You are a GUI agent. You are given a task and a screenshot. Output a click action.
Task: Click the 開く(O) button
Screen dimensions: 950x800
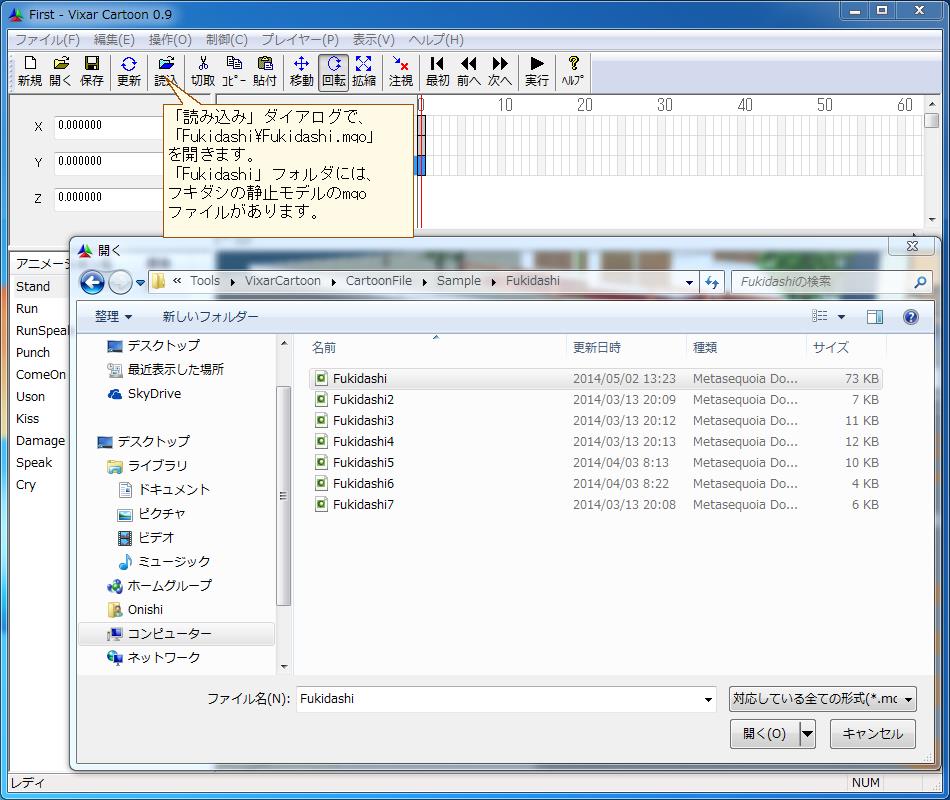(x=764, y=734)
